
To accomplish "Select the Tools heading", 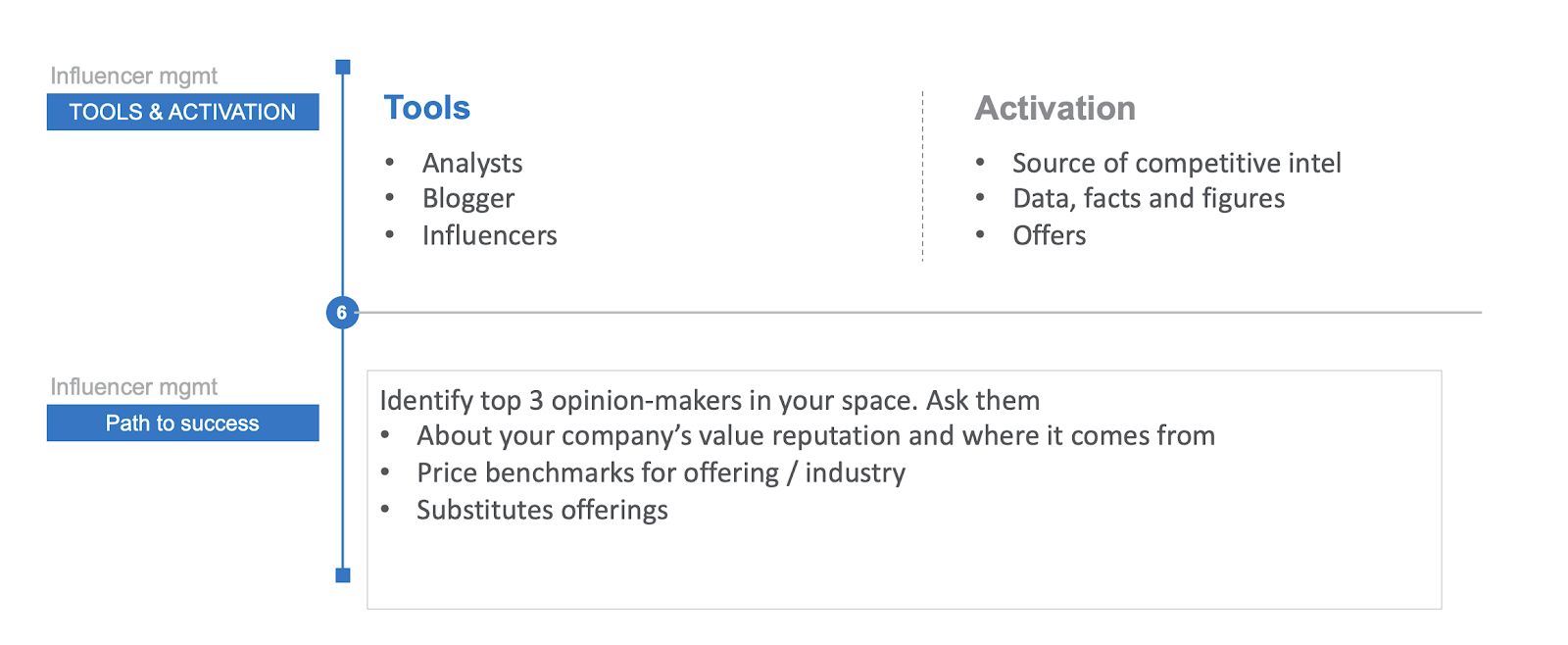I will (426, 108).
